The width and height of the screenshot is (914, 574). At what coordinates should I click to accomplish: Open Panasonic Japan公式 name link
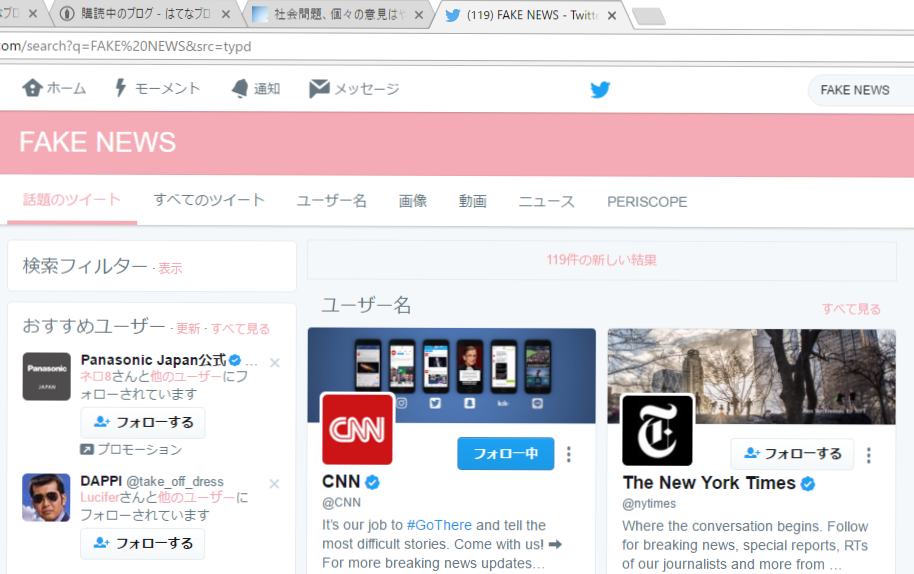[x=153, y=360]
